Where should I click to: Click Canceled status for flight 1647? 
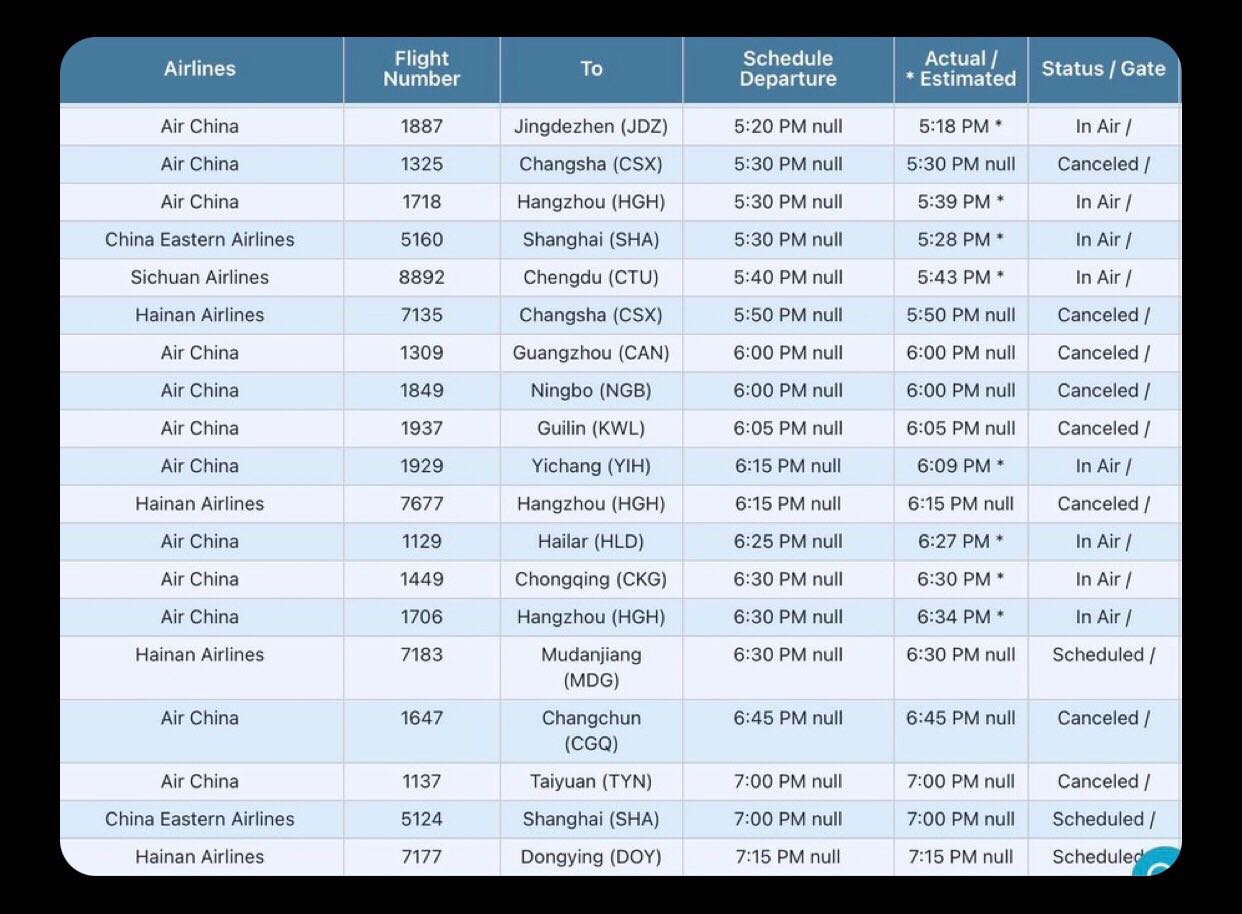click(x=1104, y=718)
